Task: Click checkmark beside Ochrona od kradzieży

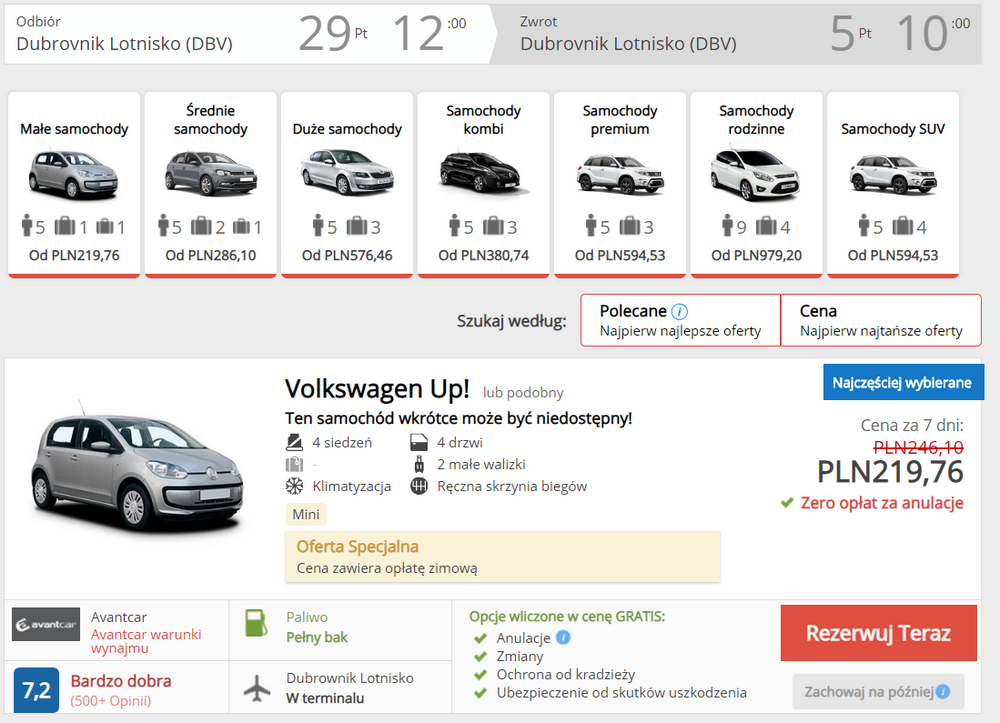Action: coord(480,675)
